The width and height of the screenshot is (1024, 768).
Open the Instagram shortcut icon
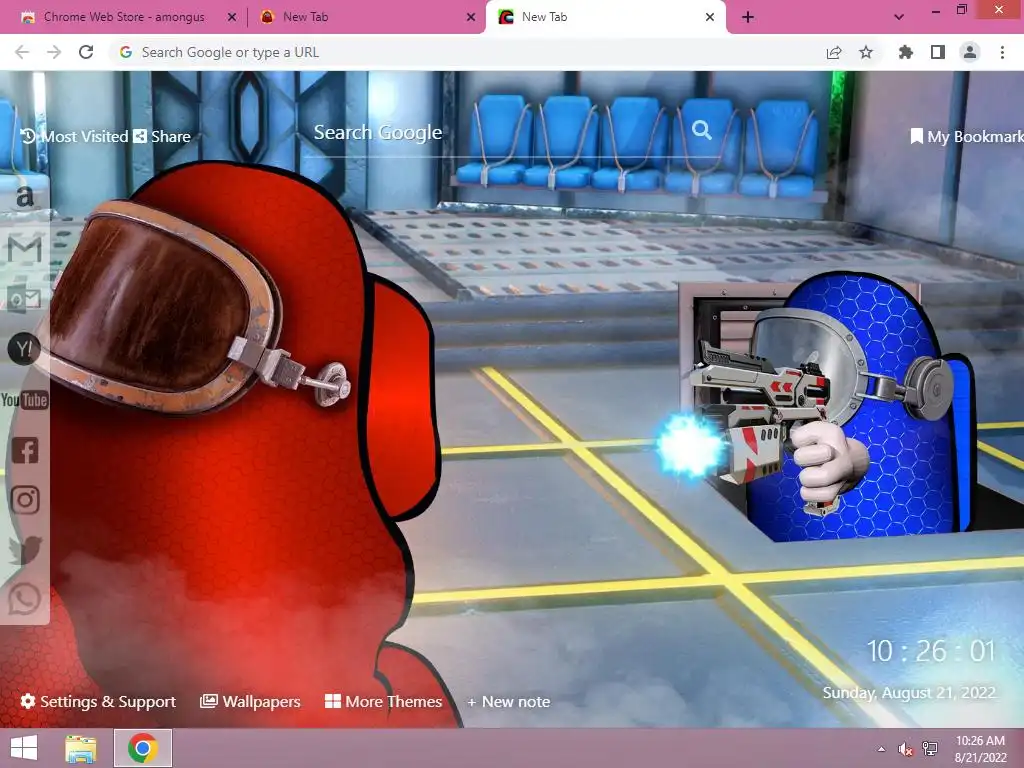(x=25, y=500)
